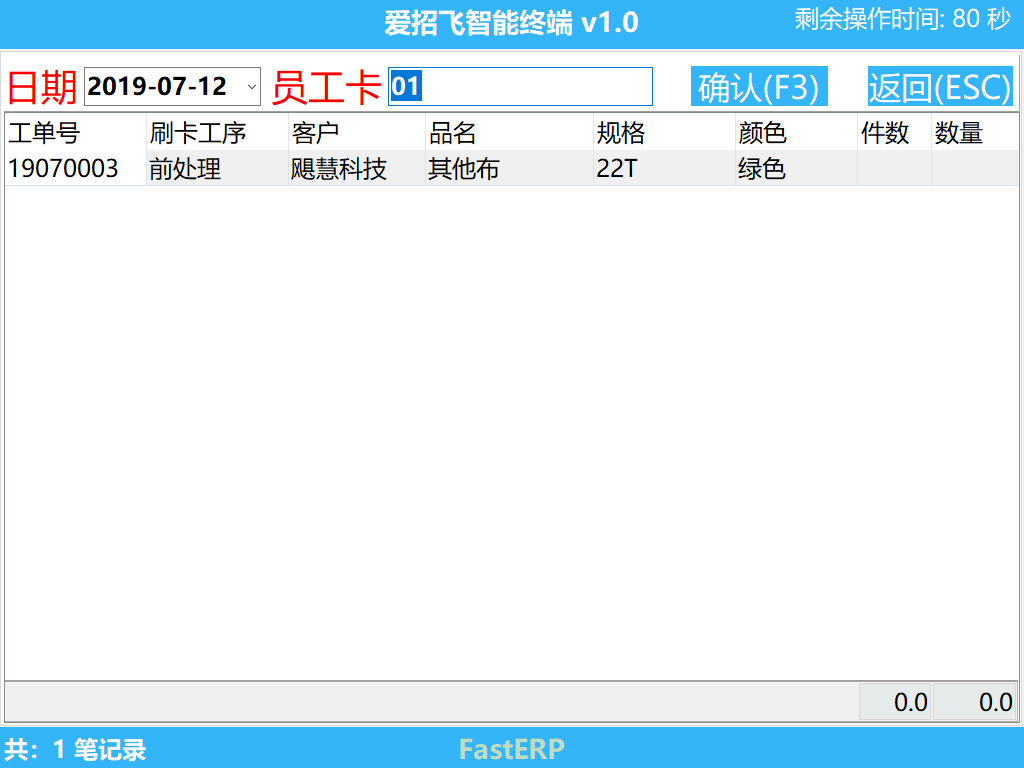
Task: Sort by 工单号 column header
Action: 75,133
